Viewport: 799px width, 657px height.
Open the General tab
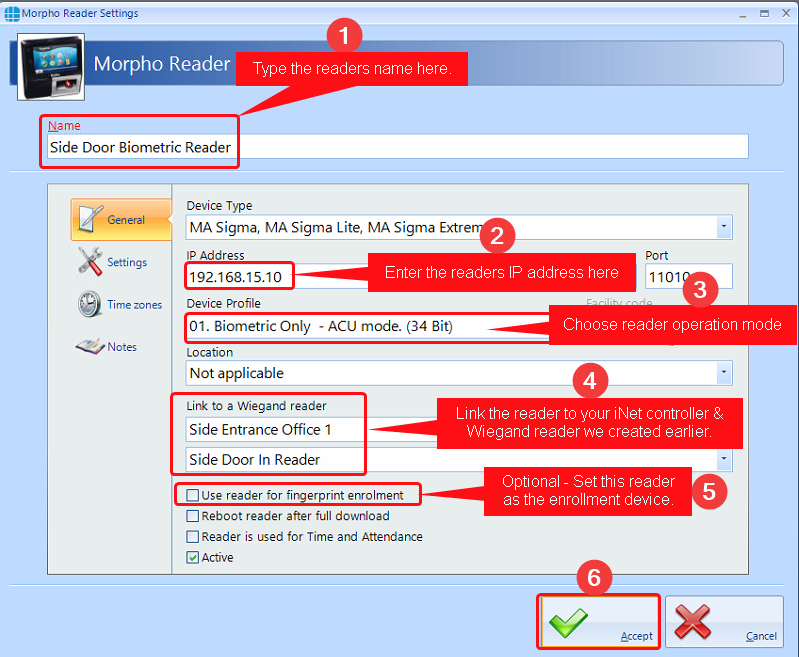(x=121, y=220)
